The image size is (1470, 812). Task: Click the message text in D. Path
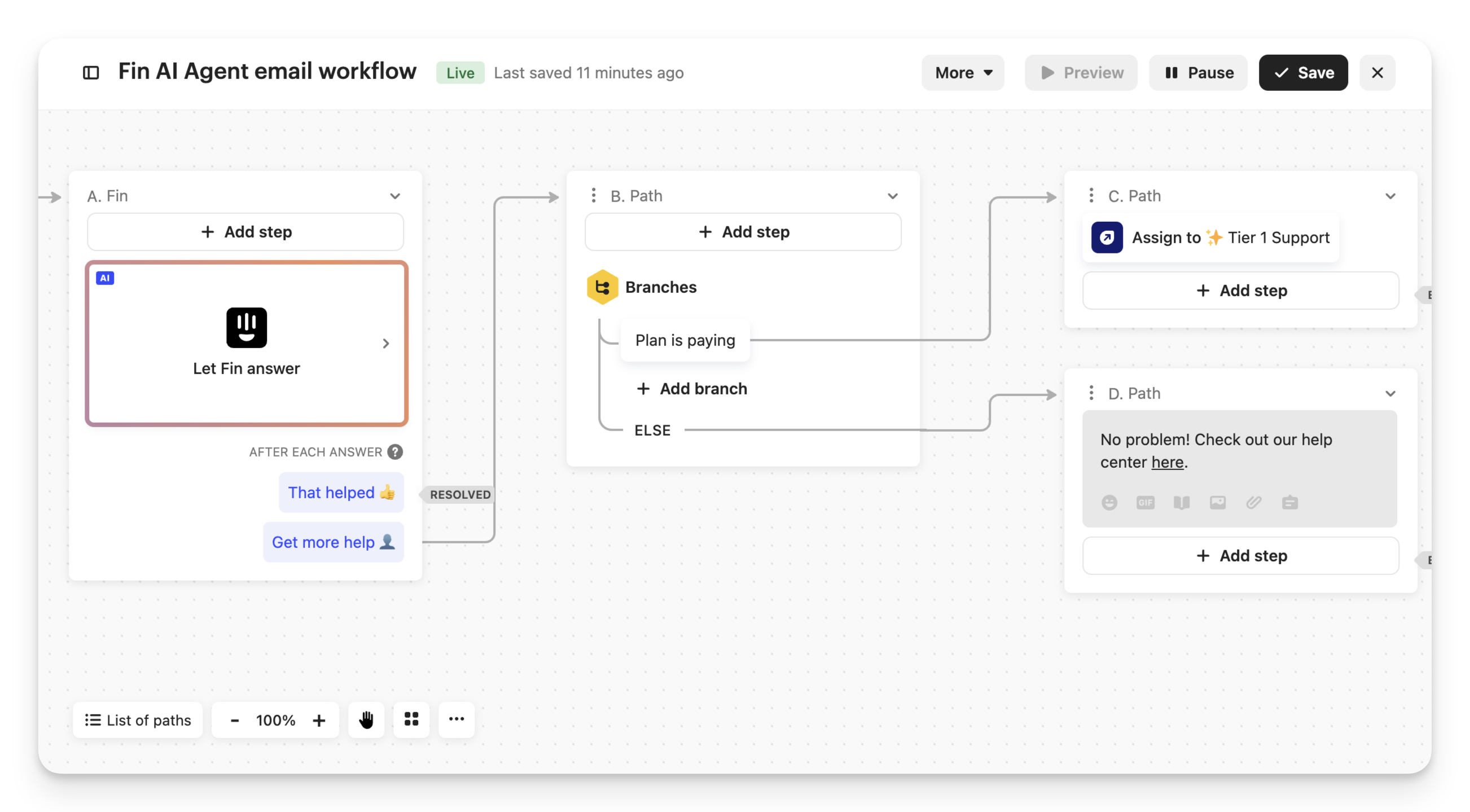click(1216, 450)
